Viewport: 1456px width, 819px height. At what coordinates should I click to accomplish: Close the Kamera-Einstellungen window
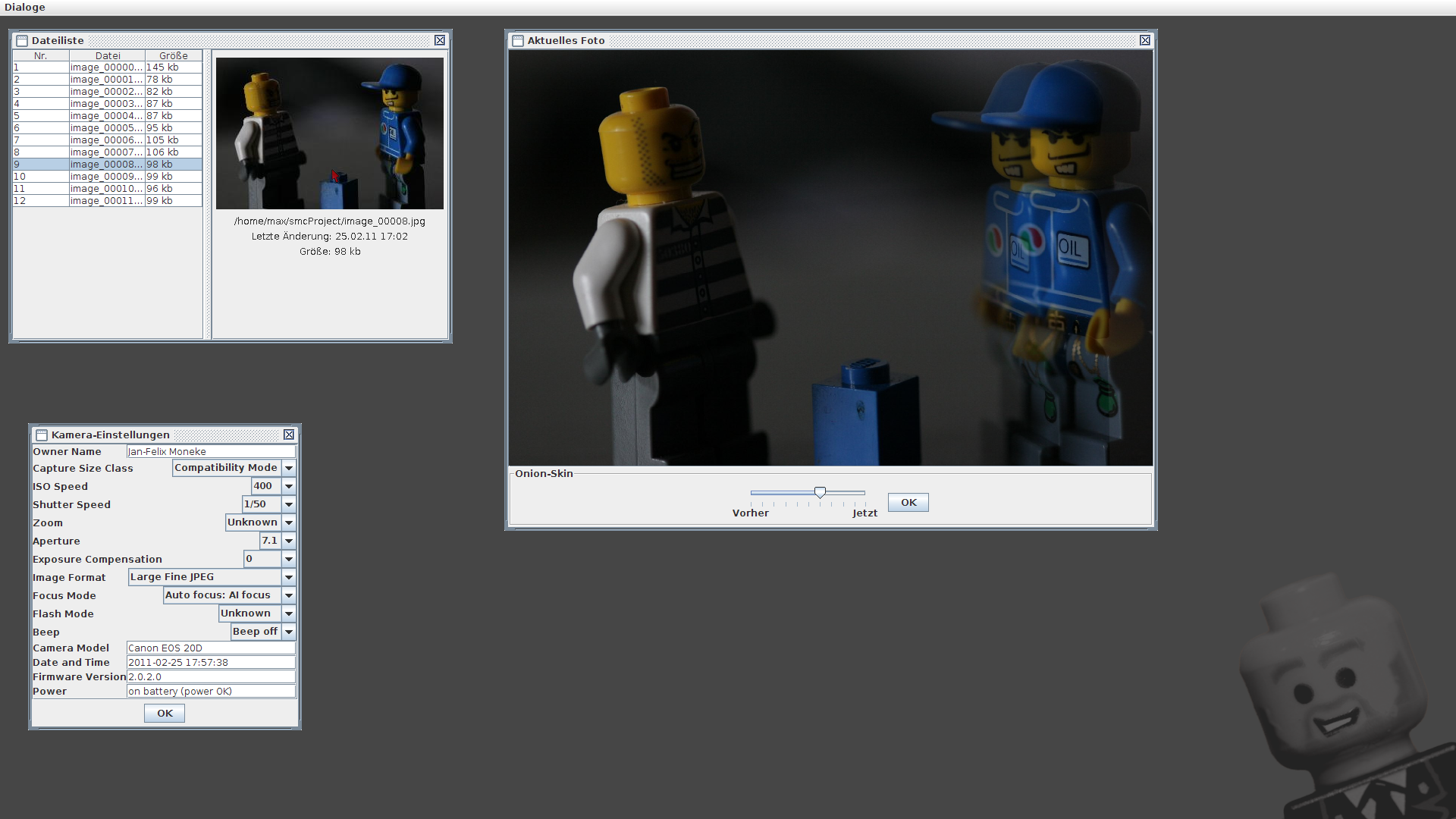(289, 435)
